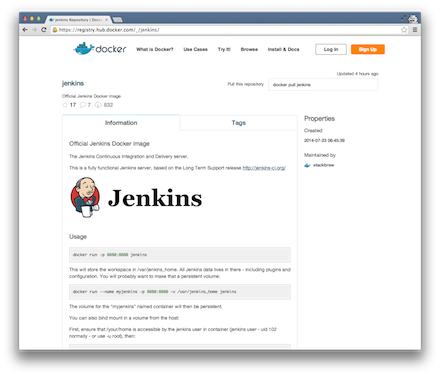This screenshot has width=440, height=376.
Task: Click the Pull this repository label
Action: point(245,84)
